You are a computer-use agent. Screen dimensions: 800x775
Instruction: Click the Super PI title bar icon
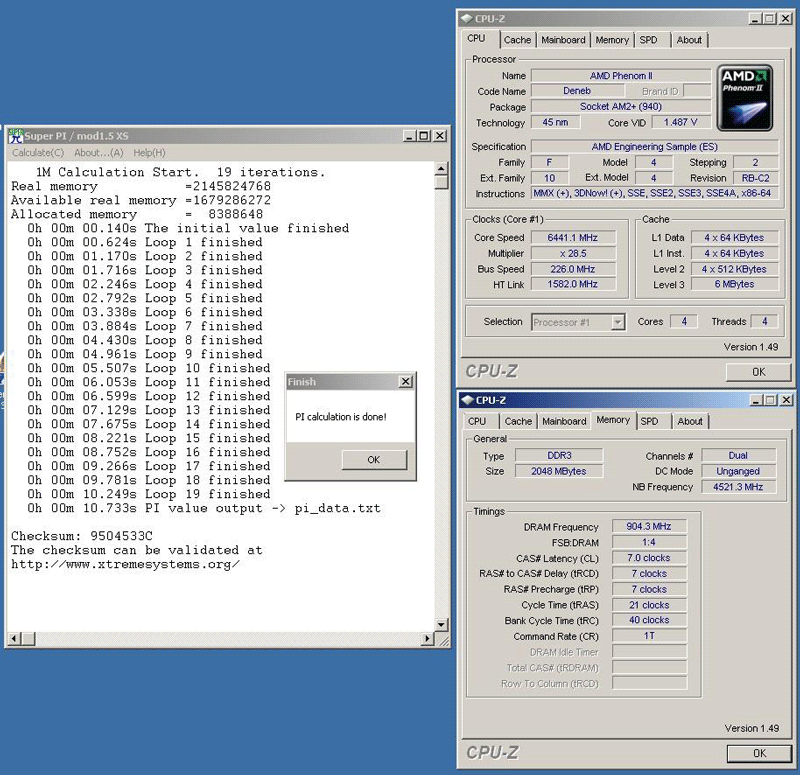click(16, 136)
